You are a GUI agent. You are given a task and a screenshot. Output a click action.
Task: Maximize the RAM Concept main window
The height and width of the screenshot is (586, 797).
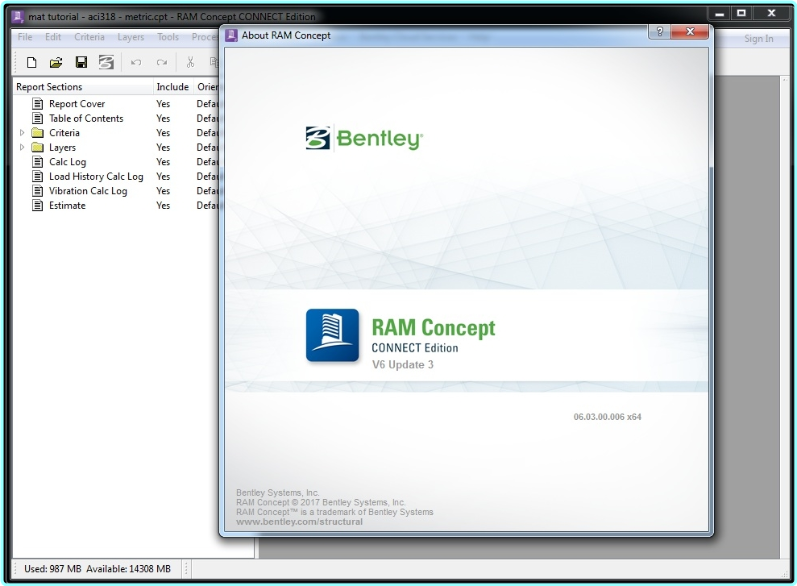pos(741,14)
